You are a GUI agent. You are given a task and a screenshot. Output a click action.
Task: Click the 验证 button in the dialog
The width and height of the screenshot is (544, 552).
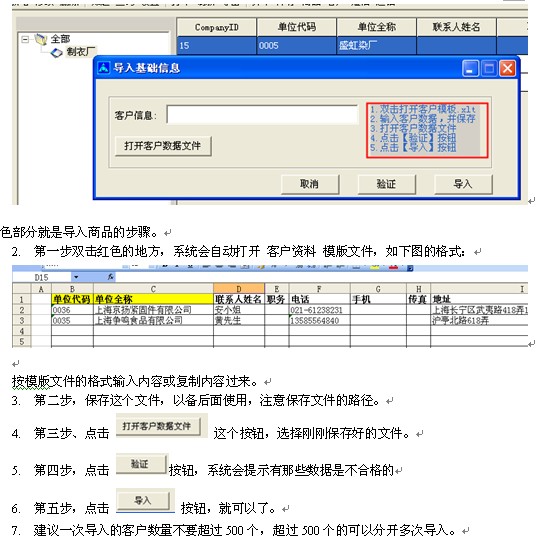click(x=387, y=184)
